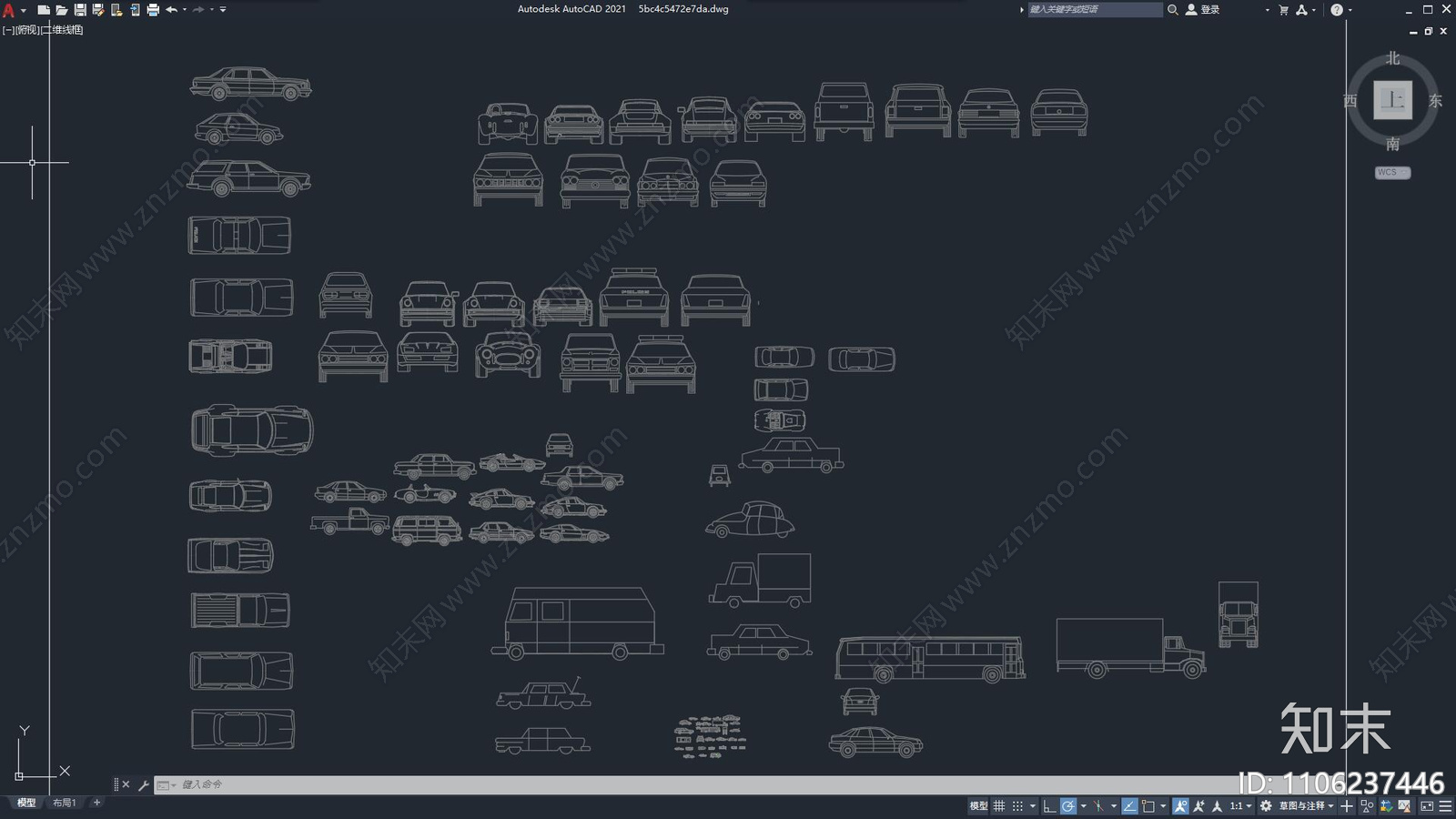Open the 1:1 annotation scale dropdown
The image size is (1456, 819).
pyautogui.click(x=1241, y=806)
